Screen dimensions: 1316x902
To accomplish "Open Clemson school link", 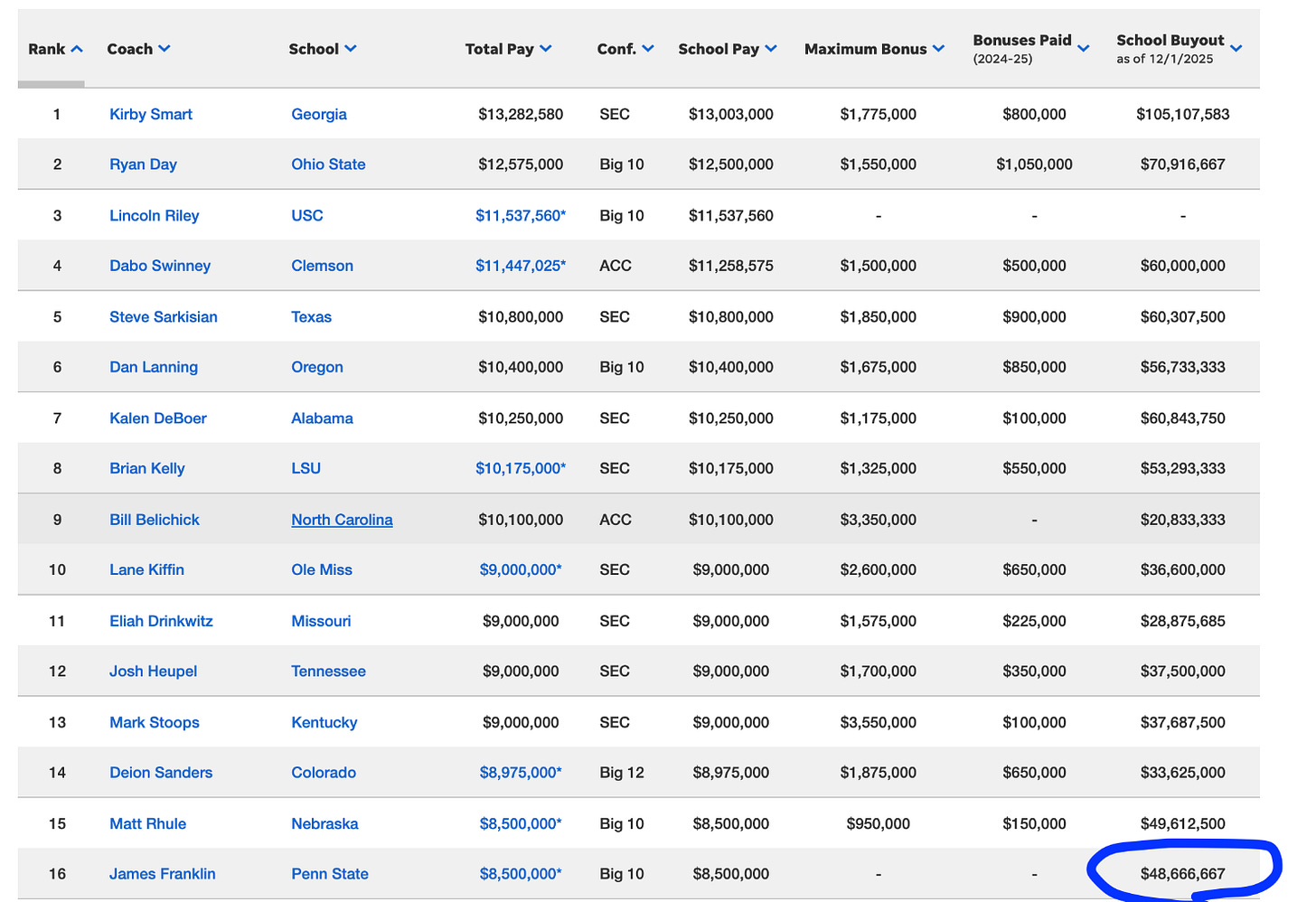I will click(322, 266).
